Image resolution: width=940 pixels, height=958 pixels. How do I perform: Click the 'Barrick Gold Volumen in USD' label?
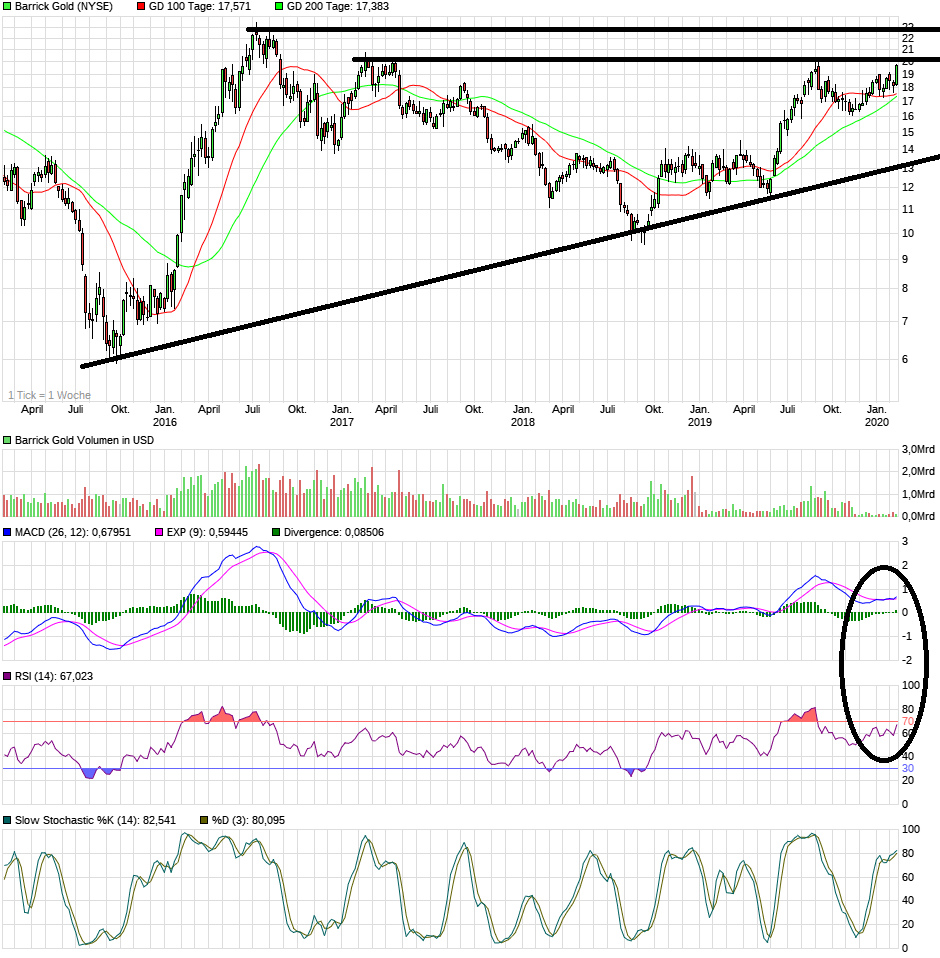coord(84,441)
